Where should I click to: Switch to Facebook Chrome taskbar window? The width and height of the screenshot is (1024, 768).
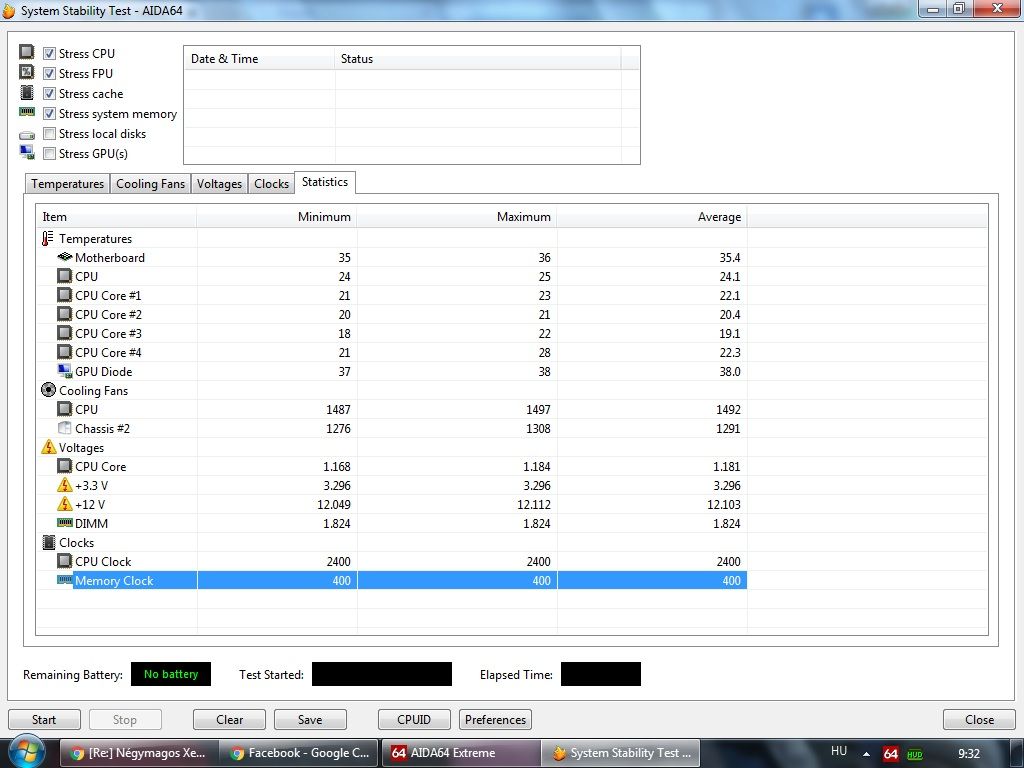(x=299, y=753)
